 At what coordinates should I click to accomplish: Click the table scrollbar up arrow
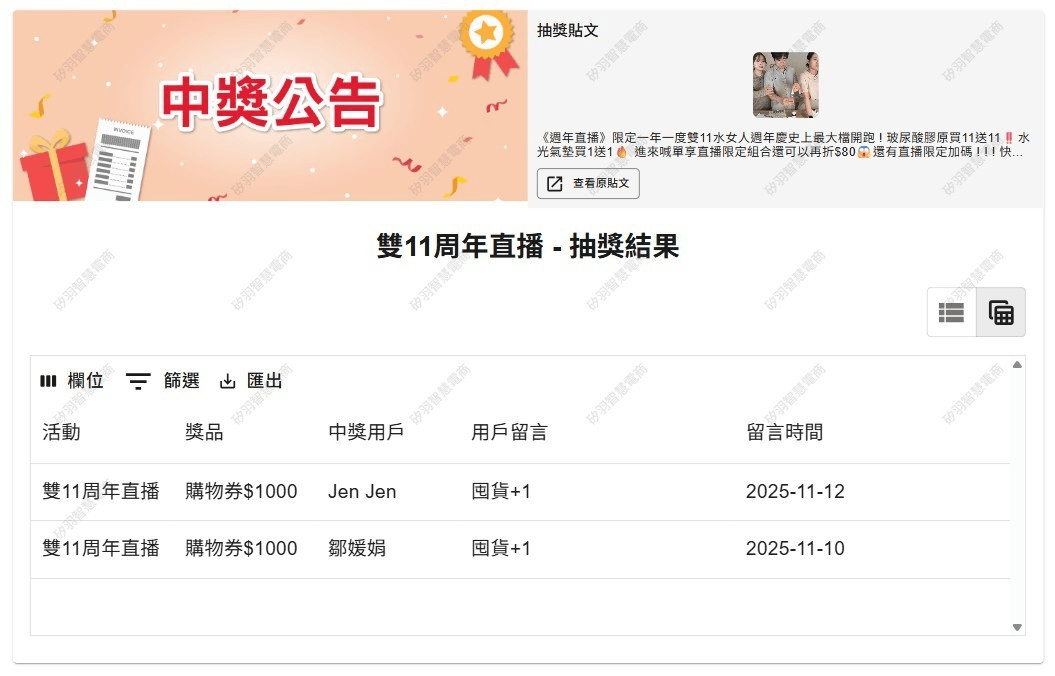[x=1017, y=365]
